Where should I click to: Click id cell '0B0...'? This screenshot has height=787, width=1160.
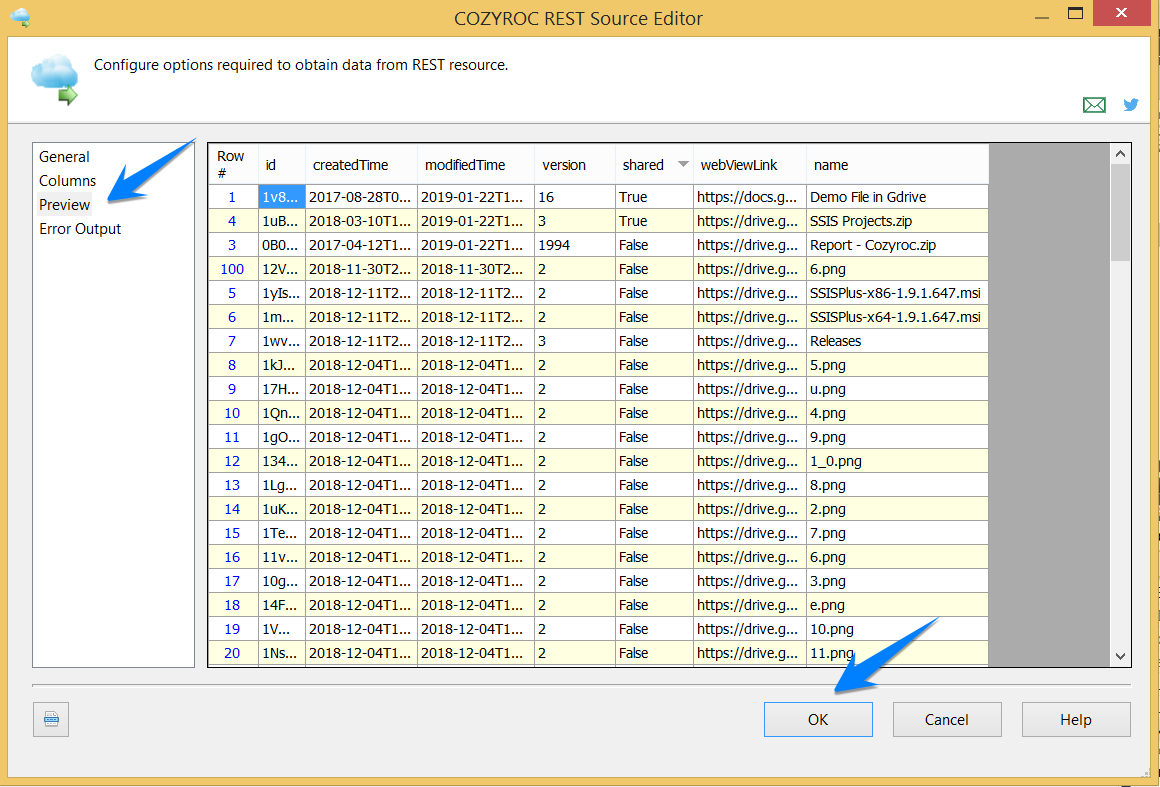click(282, 245)
